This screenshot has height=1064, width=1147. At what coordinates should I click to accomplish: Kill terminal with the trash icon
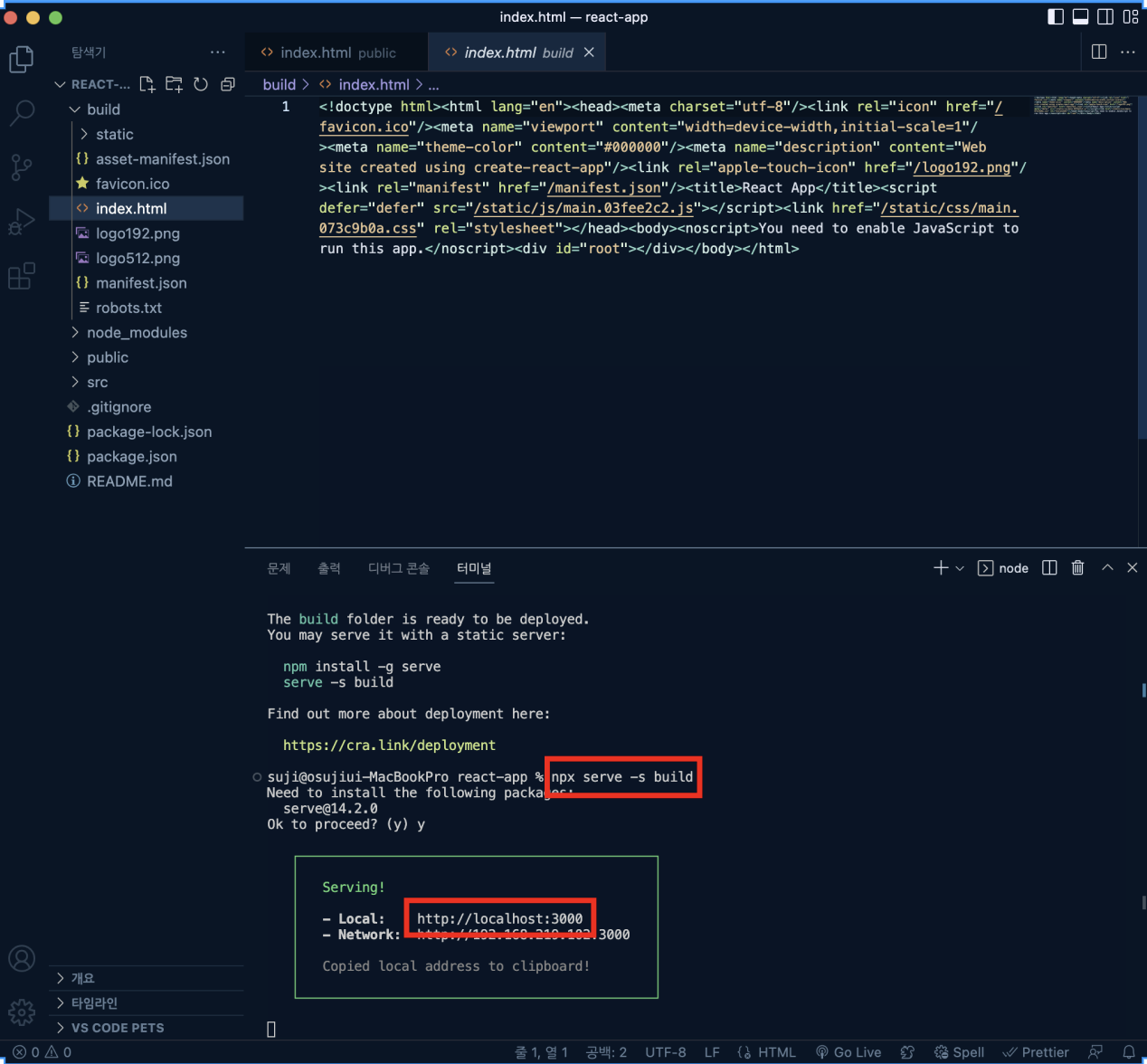coord(1077,567)
